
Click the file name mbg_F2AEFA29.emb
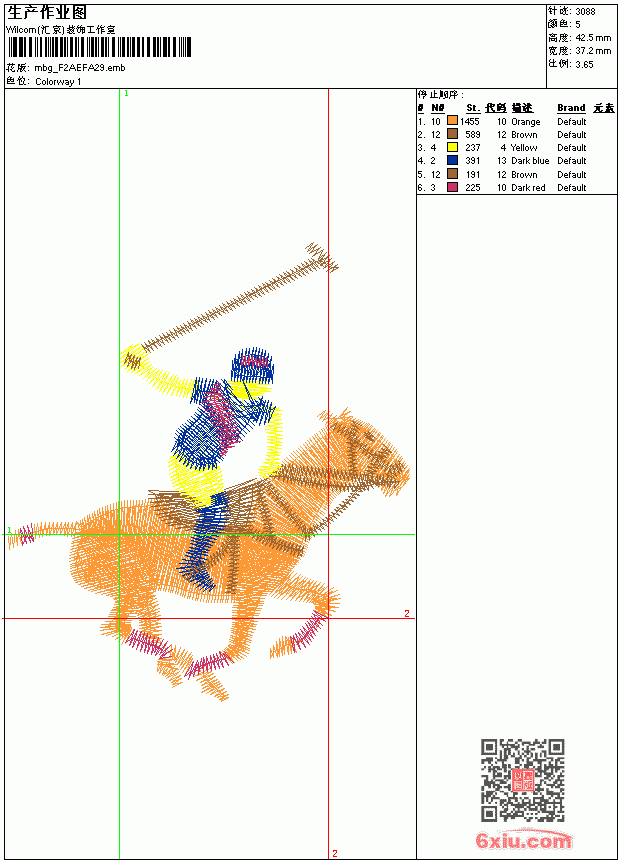[80, 68]
